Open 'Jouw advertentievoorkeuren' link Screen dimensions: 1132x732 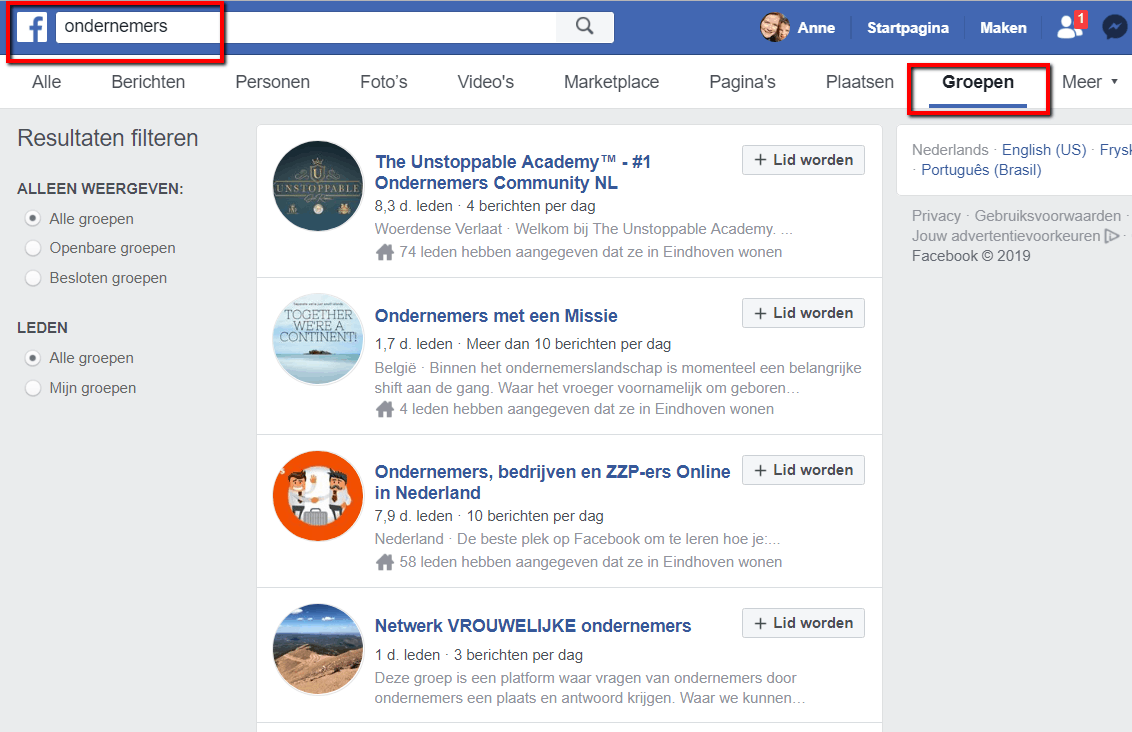point(1006,236)
